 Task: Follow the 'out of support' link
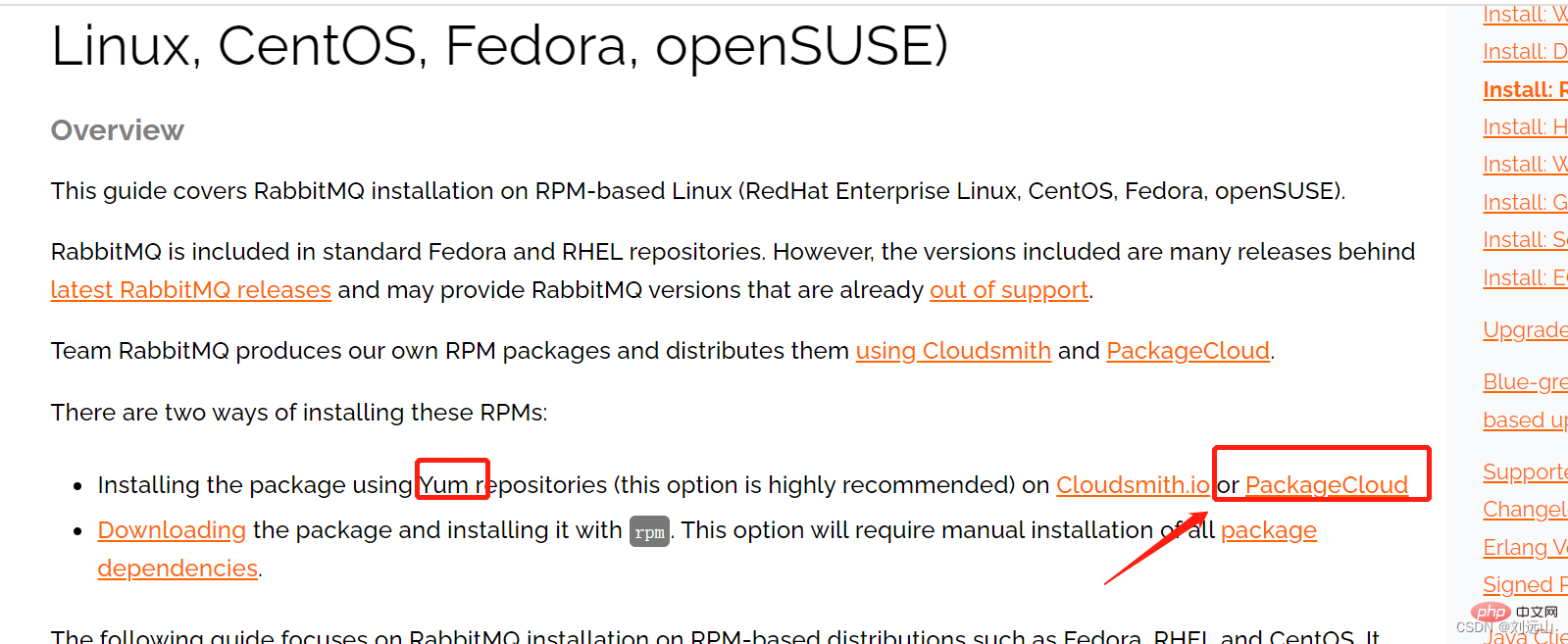pos(1008,290)
